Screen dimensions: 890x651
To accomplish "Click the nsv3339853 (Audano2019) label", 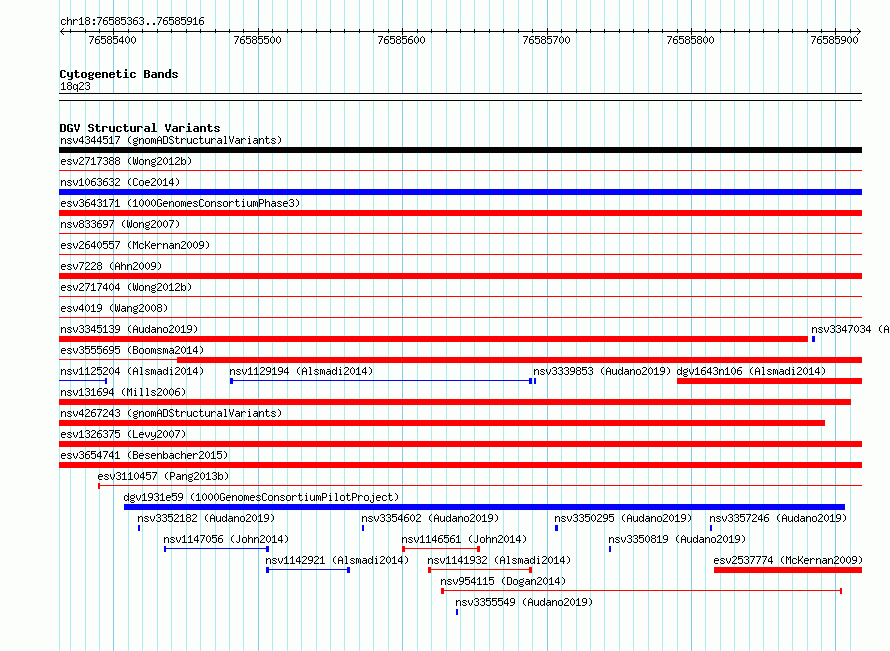I will (602, 371).
